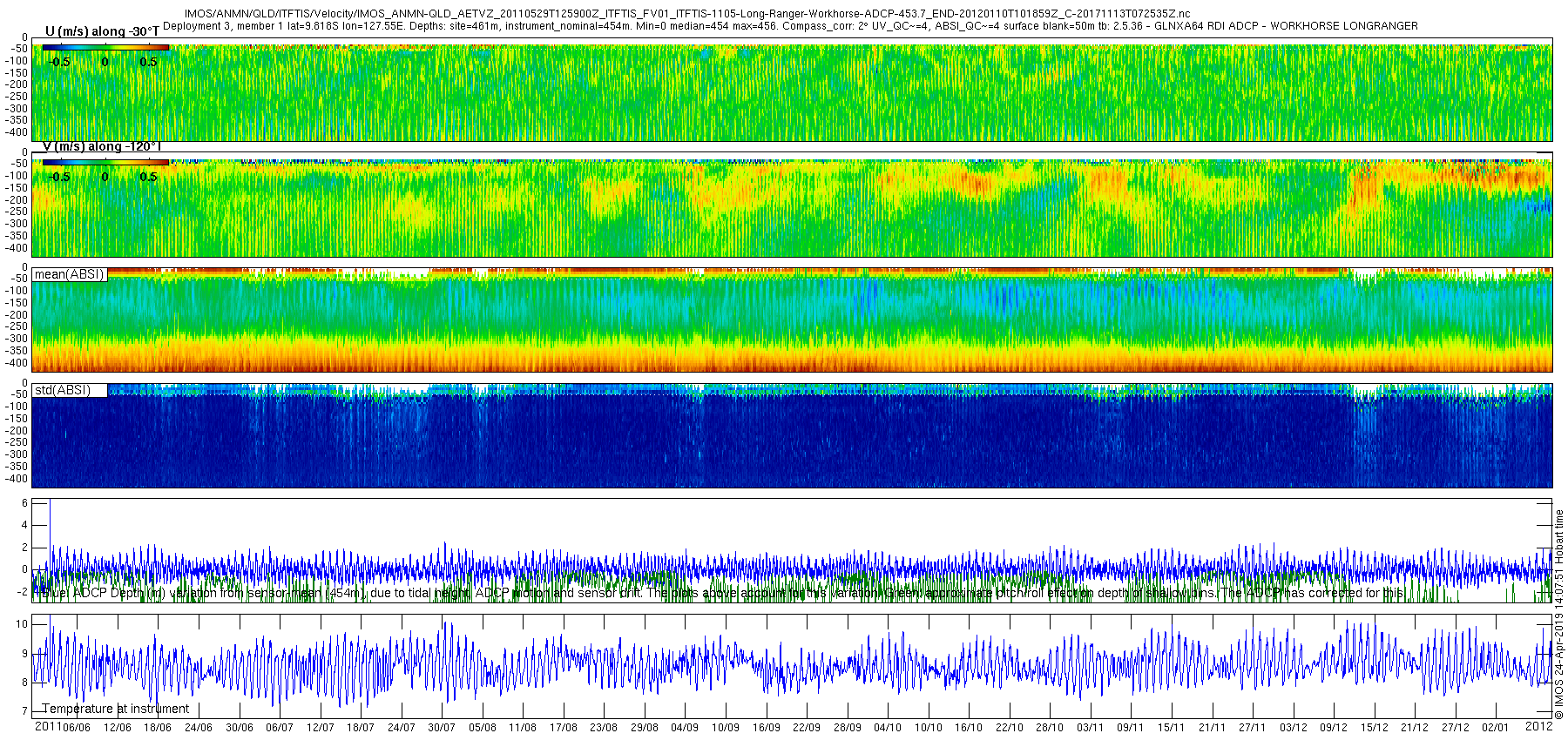
Task: Click the std ABSI heatmap panel
Action: pos(792,435)
